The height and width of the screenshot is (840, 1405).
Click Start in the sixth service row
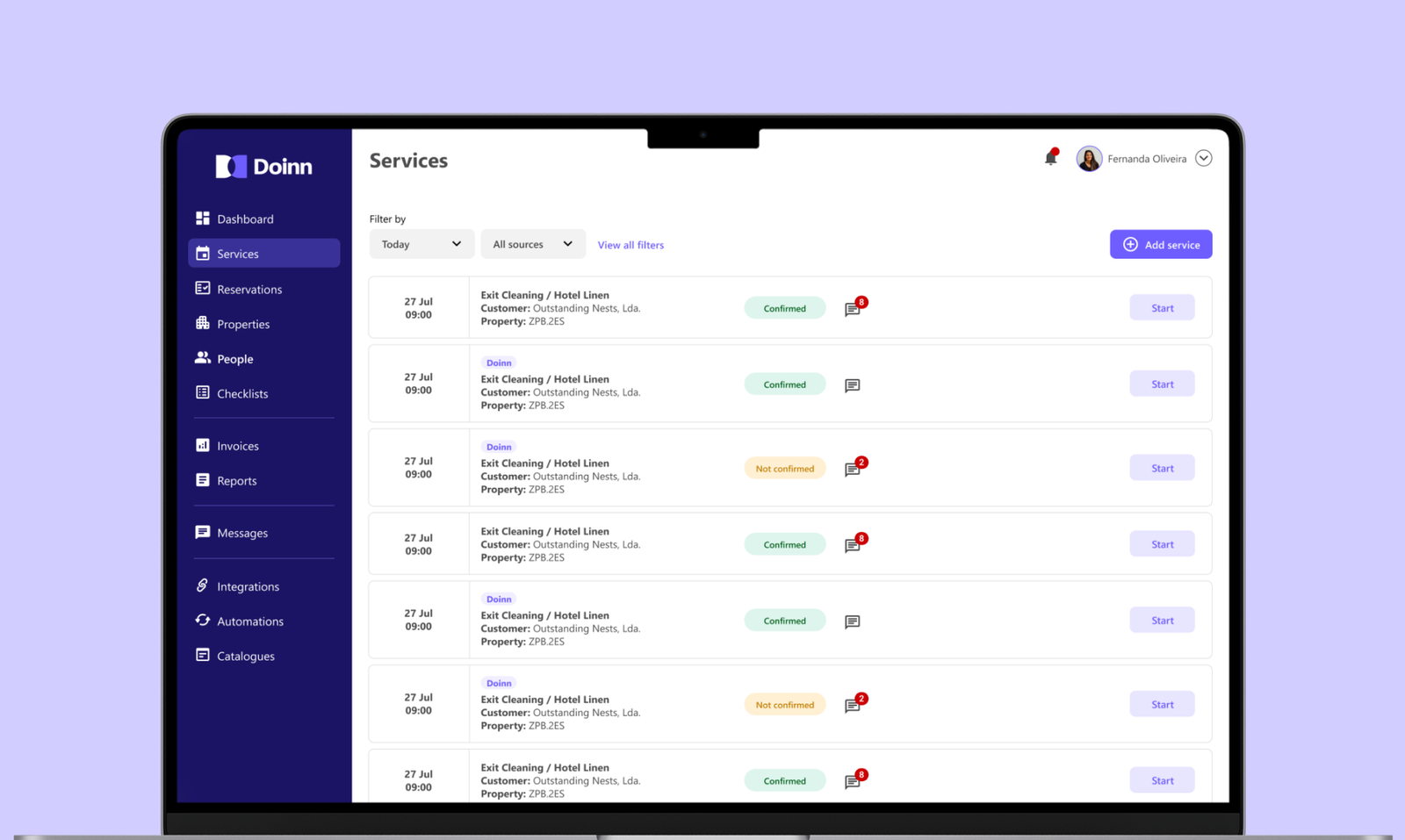(x=1162, y=704)
